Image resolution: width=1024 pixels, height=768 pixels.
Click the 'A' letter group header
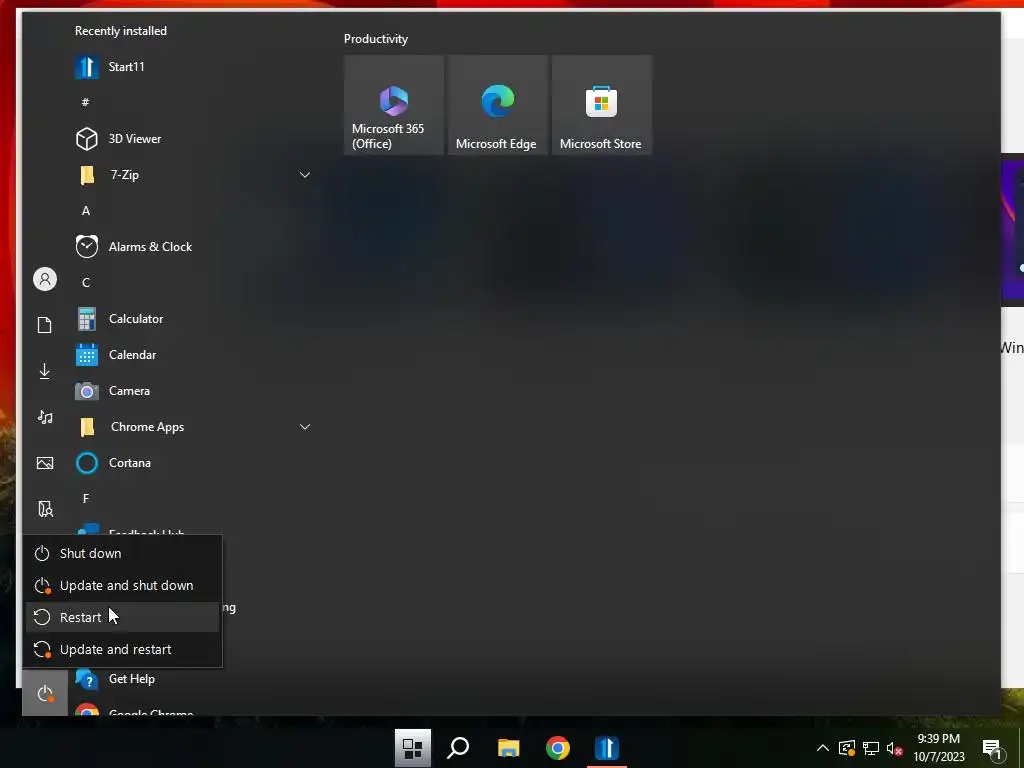[86, 210]
